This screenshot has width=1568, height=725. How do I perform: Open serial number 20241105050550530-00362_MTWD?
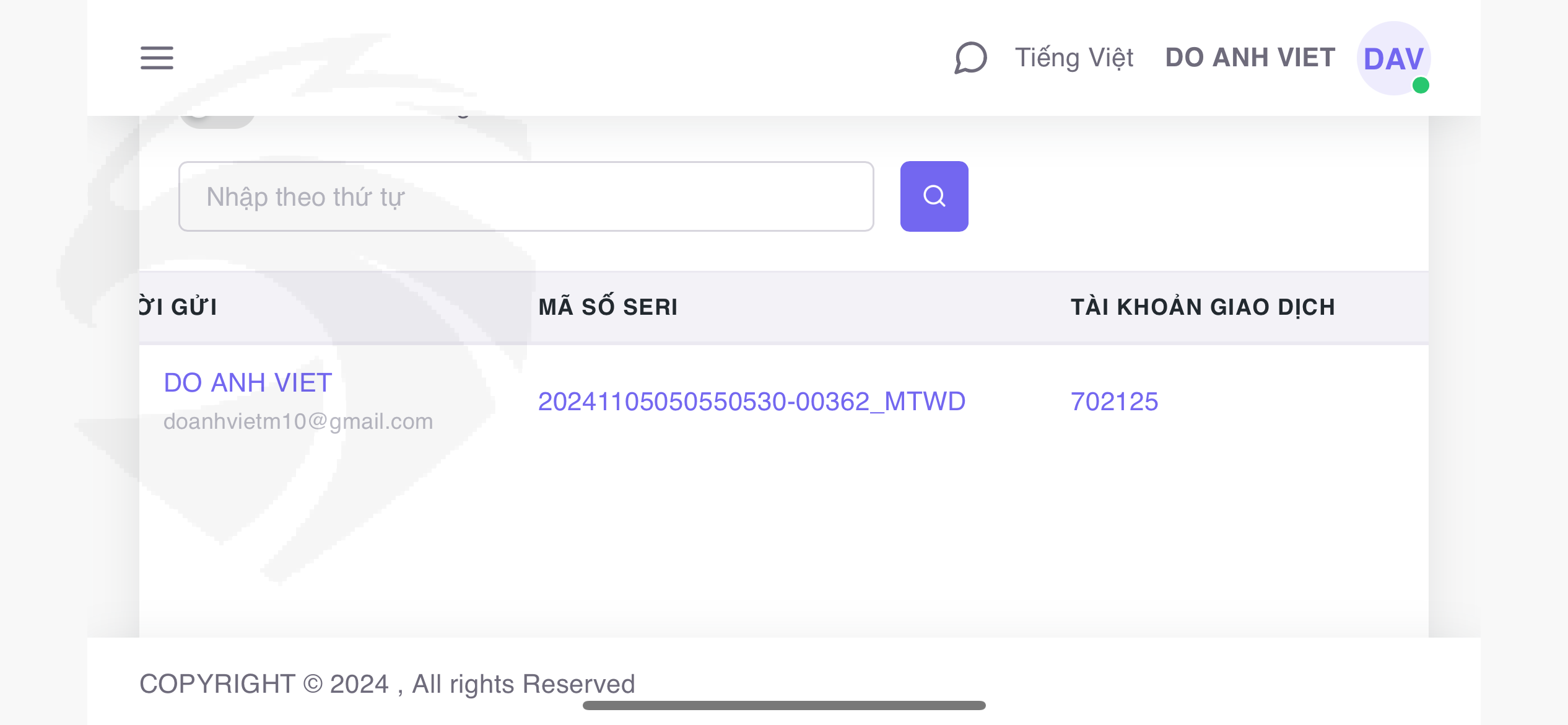click(752, 402)
